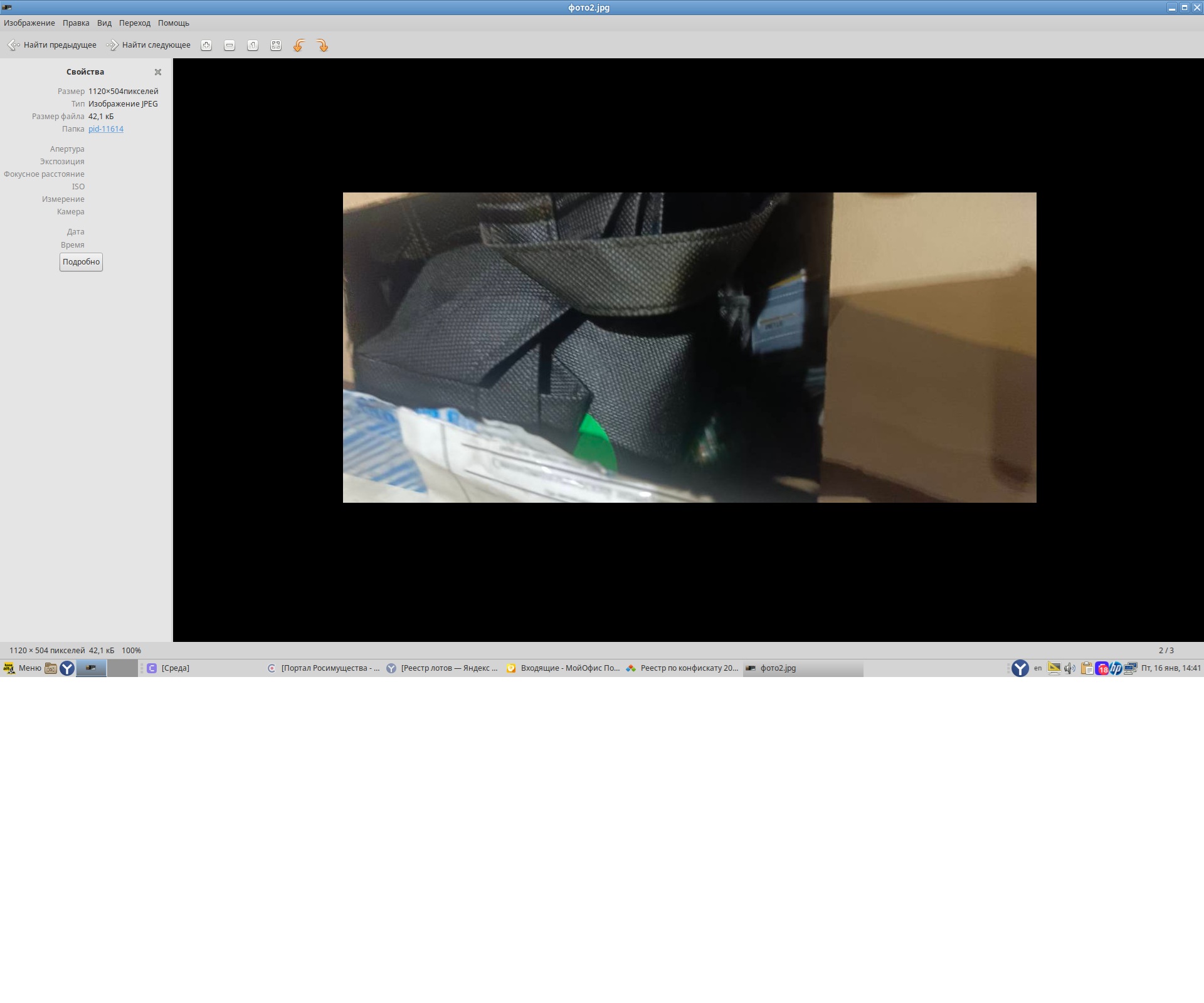Open the HP tray icon
The height and width of the screenshot is (1003, 1204).
click(1116, 668)
